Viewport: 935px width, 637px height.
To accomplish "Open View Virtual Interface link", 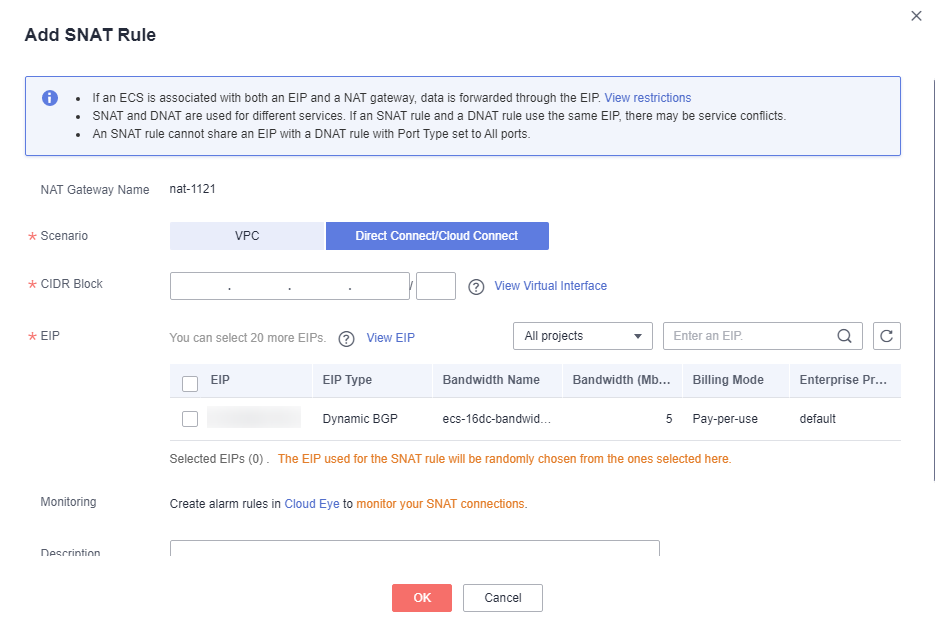I will (550, 286).
